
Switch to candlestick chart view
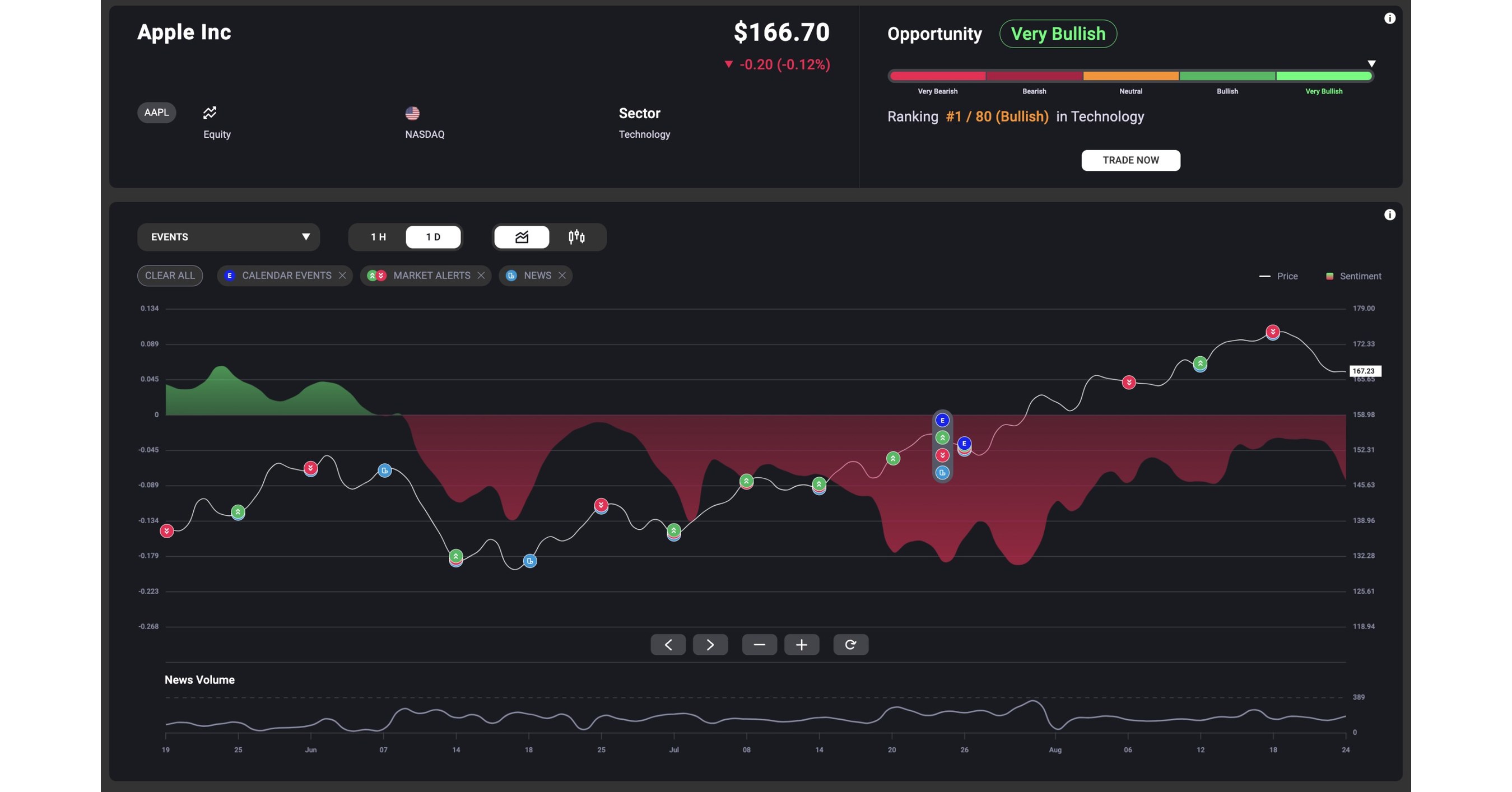(x=576, y=237)
